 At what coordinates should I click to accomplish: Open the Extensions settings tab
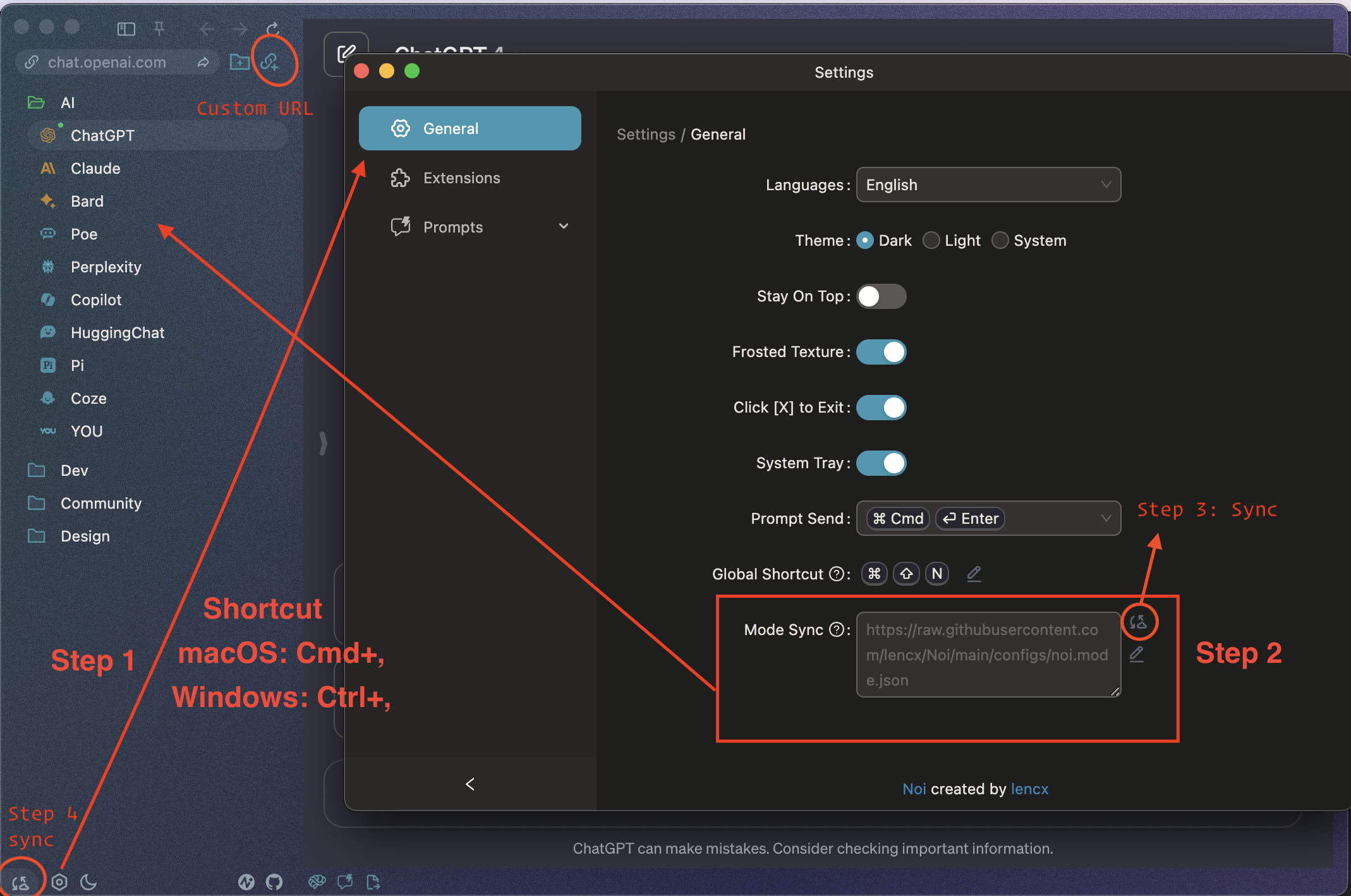(x=461, y=178)
